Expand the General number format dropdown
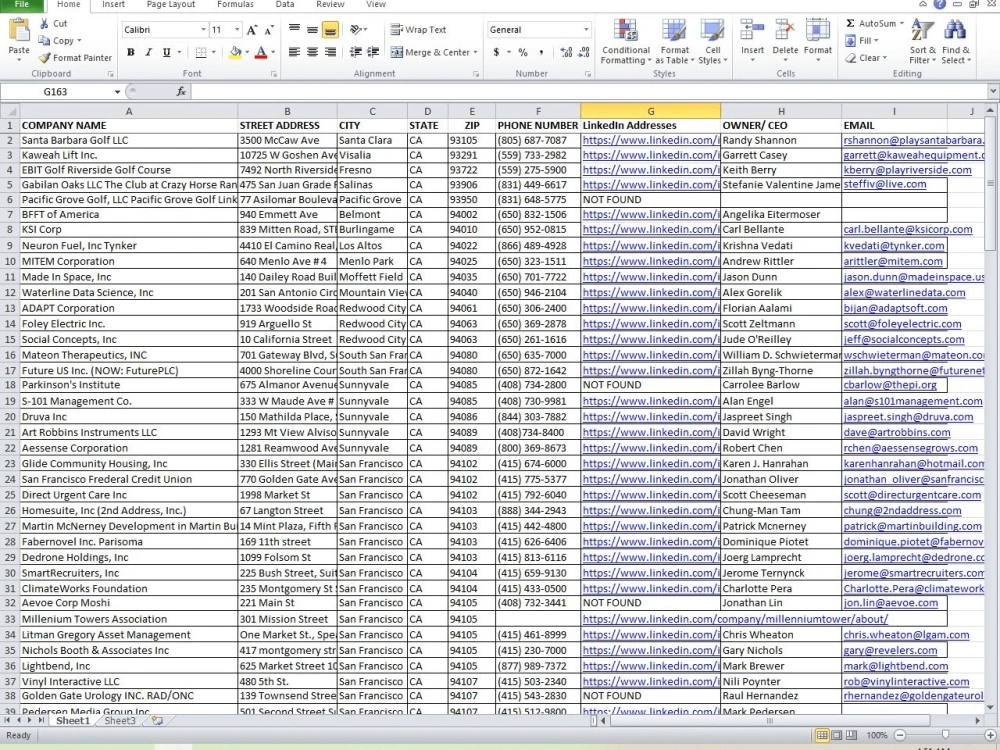1000x750 pixels. coord(586,29)
